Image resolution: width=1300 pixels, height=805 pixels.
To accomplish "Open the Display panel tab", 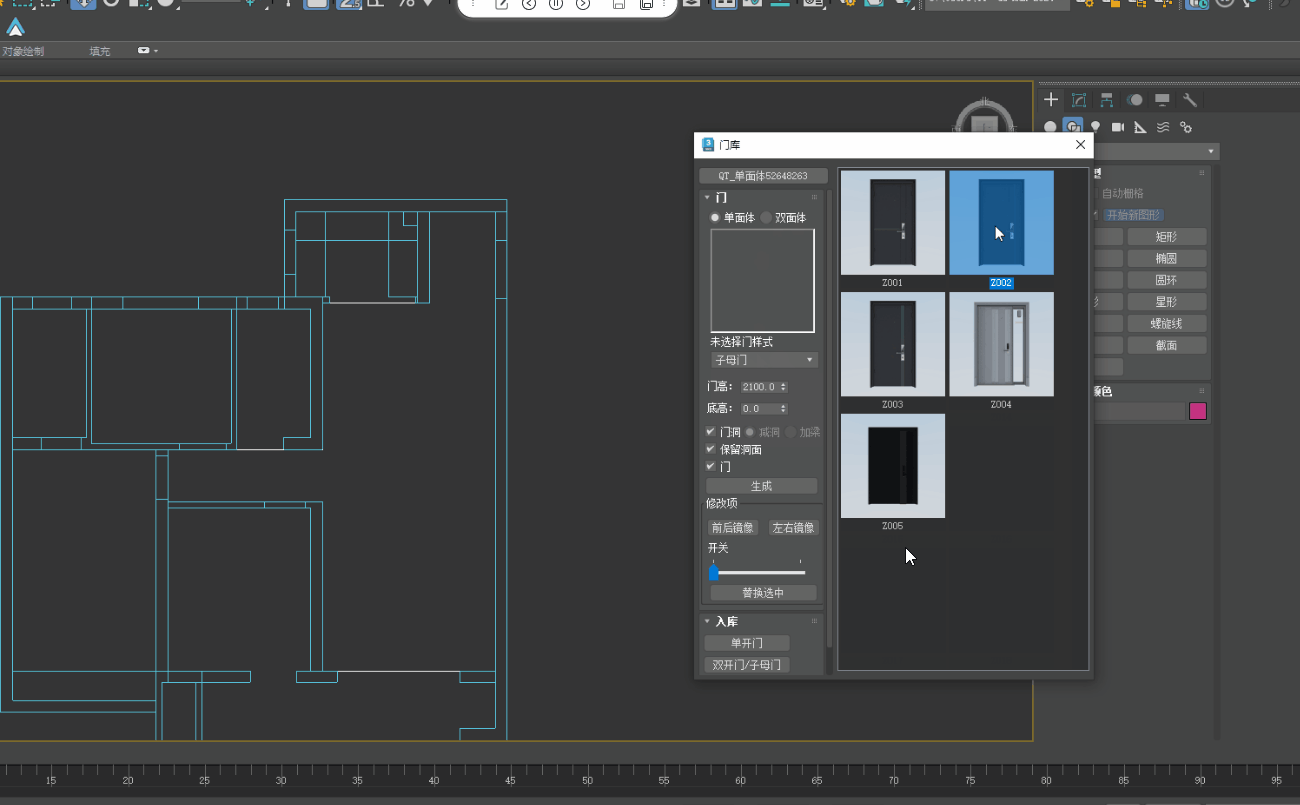I will (1162, 100).
